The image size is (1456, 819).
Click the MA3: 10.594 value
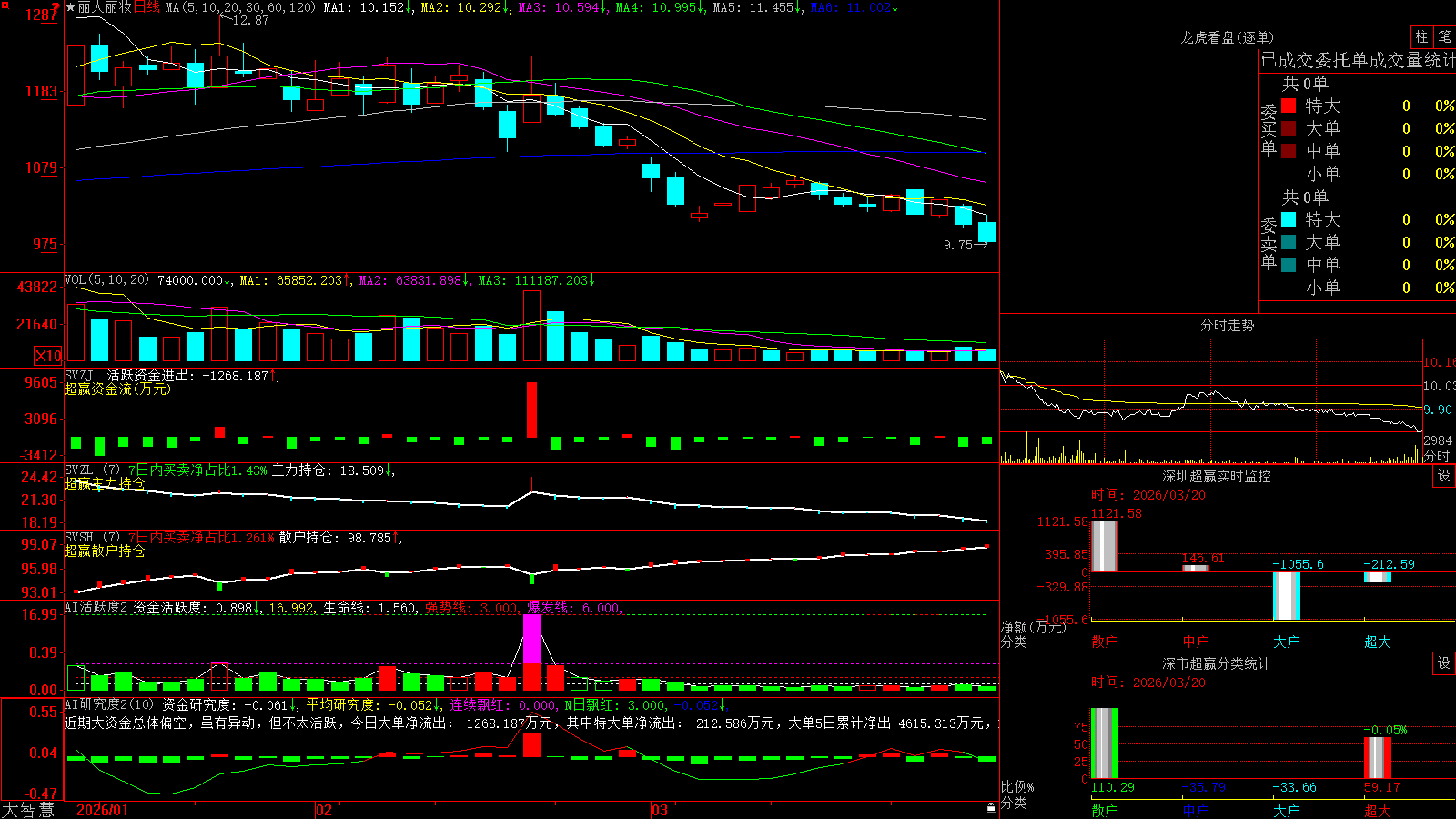(562, 7)
